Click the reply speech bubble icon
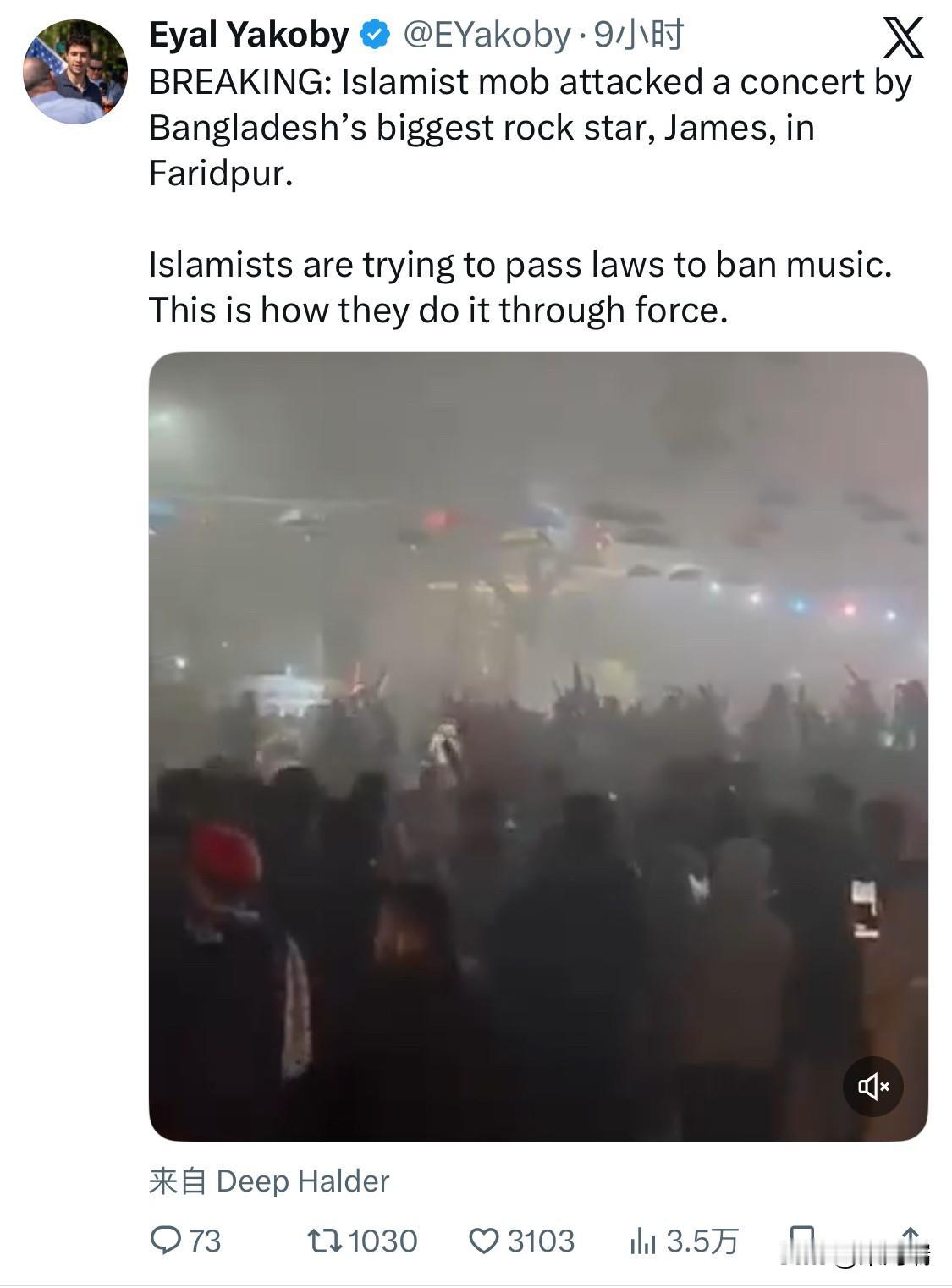 click(165, 1241)
